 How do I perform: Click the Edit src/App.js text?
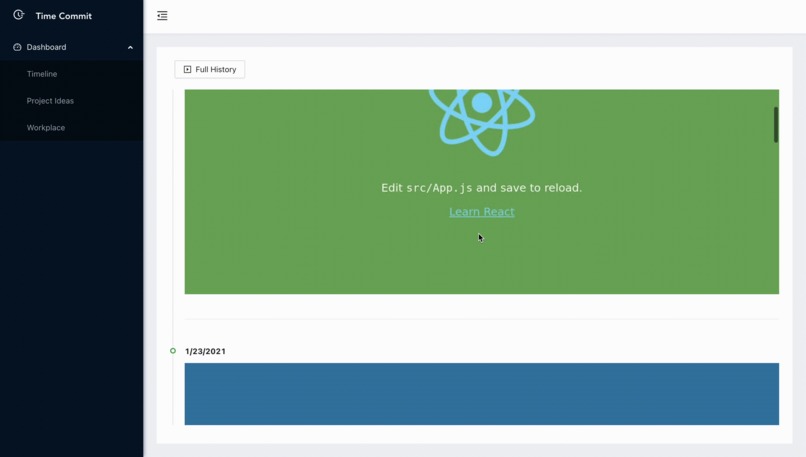pos(482,188)
